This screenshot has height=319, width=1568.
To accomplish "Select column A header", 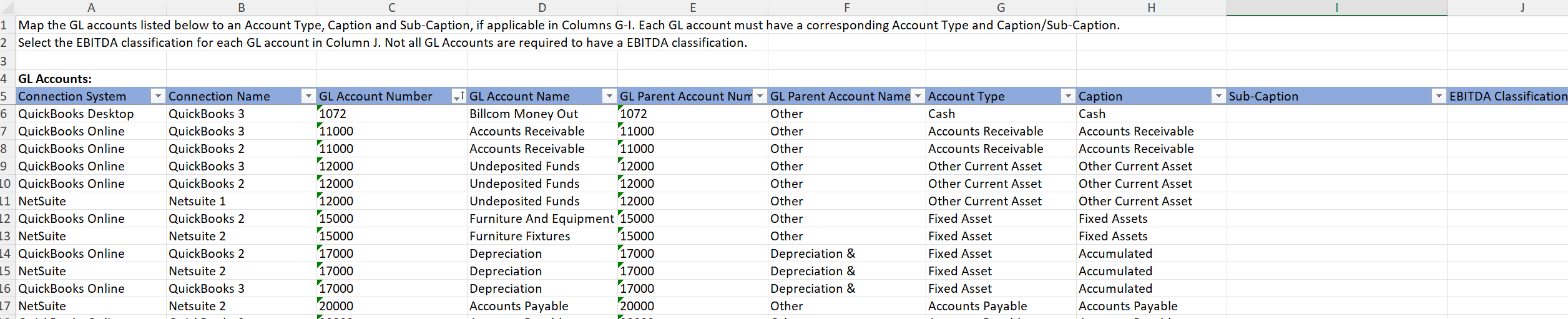I will pos(91,7).
